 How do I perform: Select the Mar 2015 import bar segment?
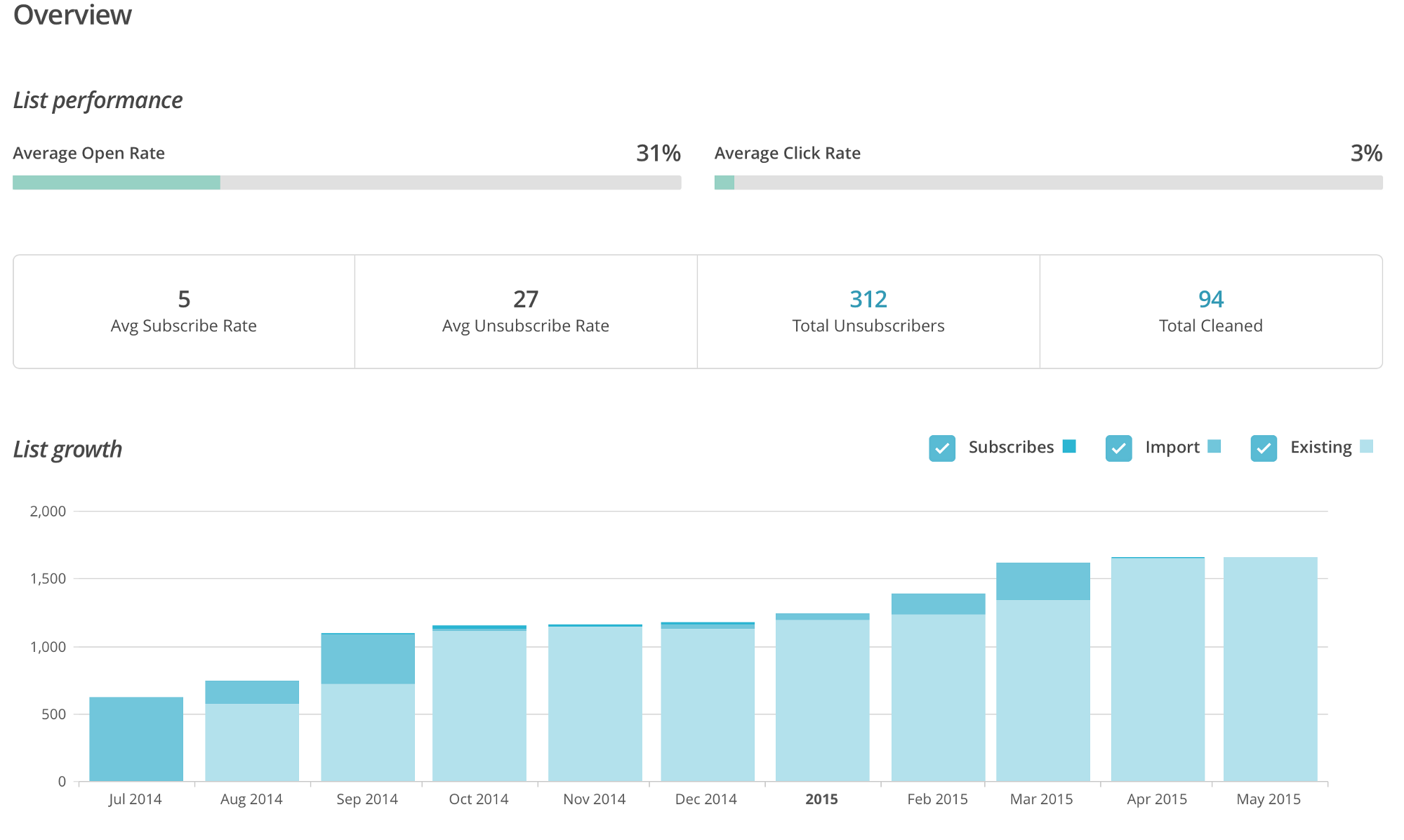[1042, 581]
